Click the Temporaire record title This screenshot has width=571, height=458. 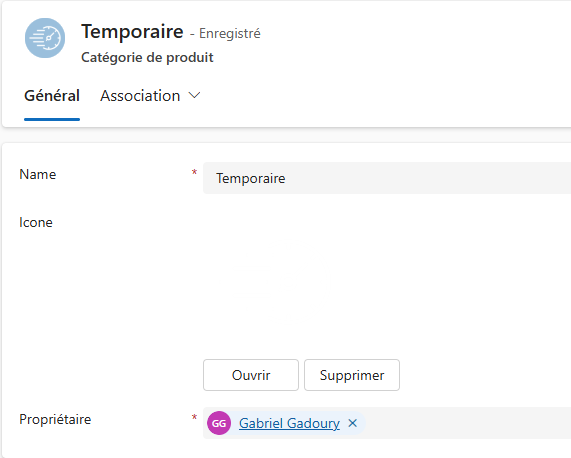click(132, 32)
